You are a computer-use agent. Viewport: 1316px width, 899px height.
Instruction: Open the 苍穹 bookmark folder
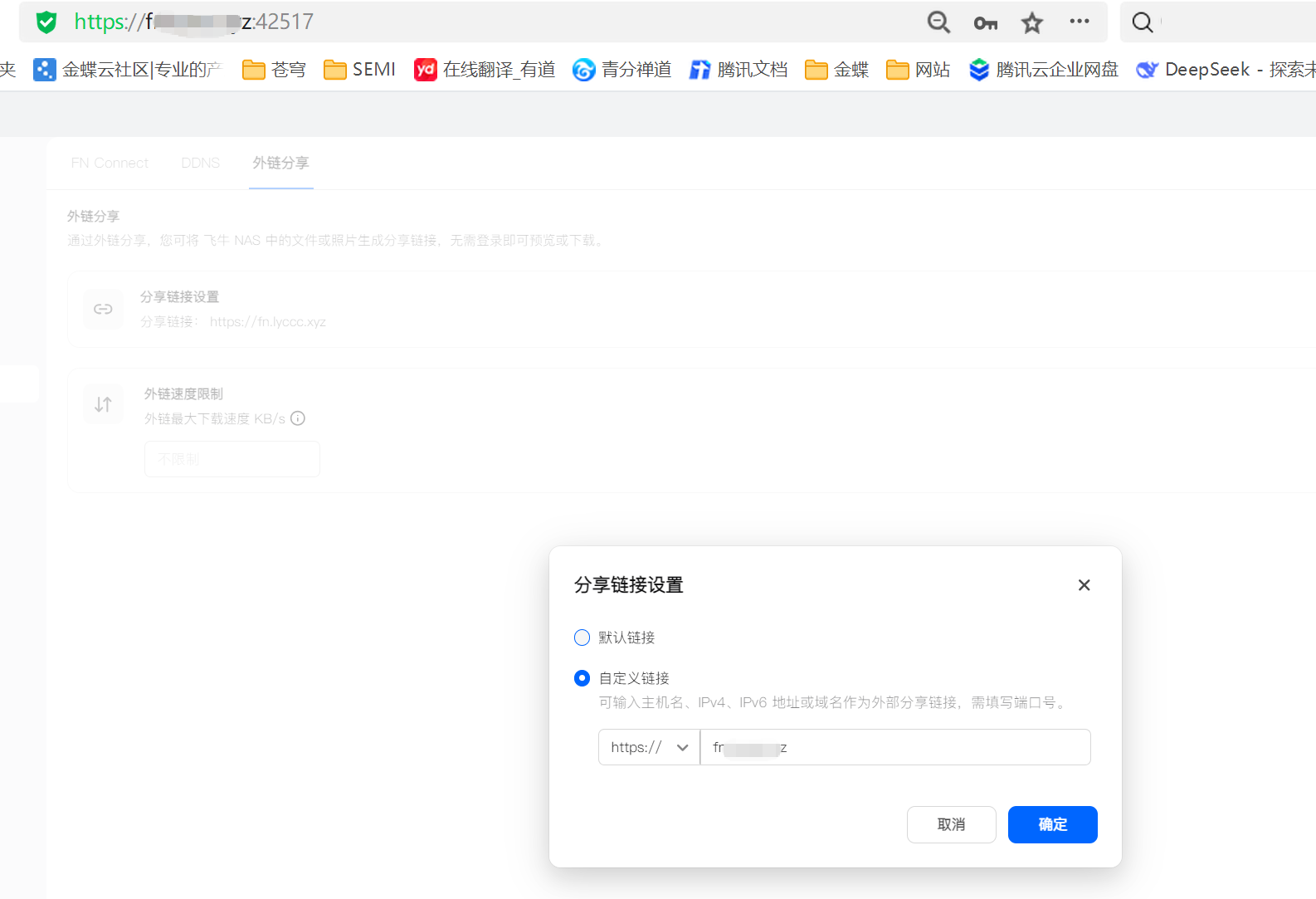[x=274, y=70]
